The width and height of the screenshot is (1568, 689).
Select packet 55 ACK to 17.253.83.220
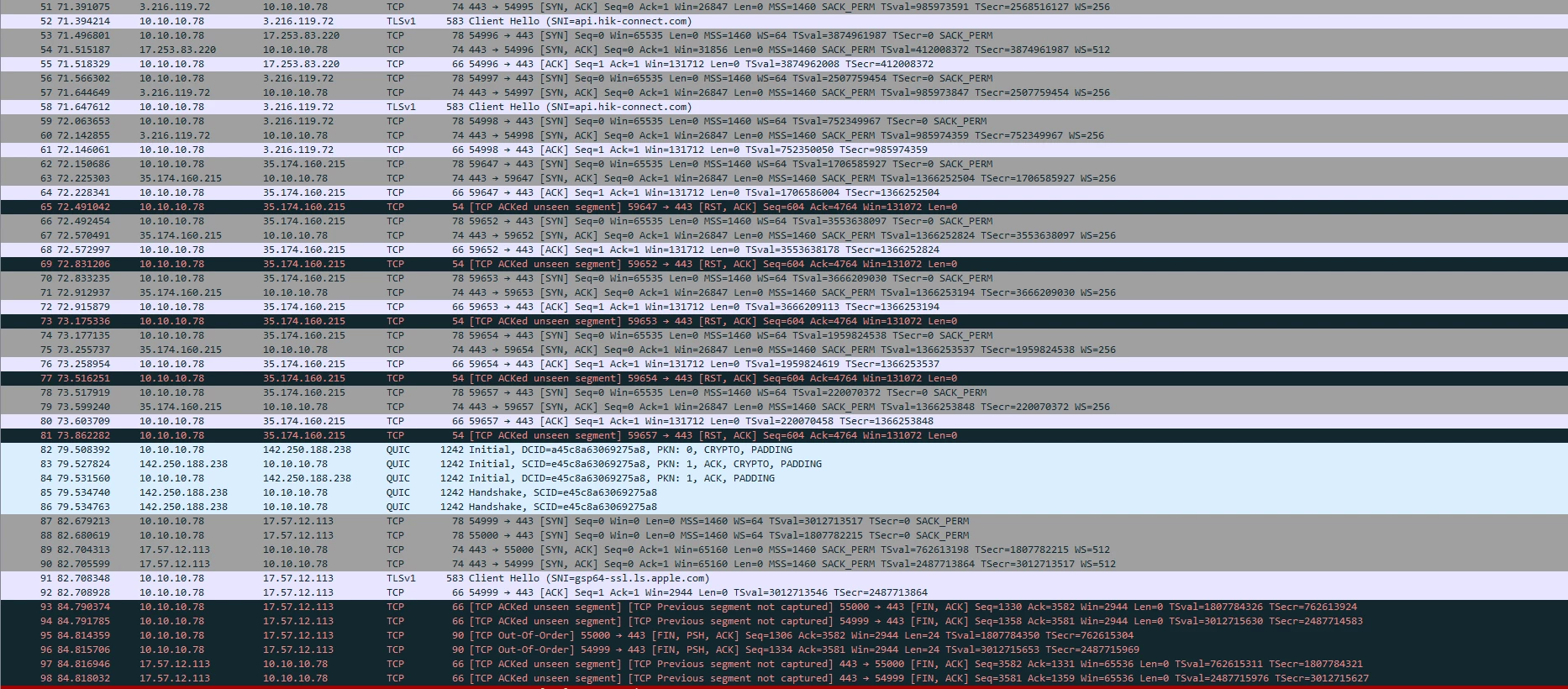click(x=784, y=64)
